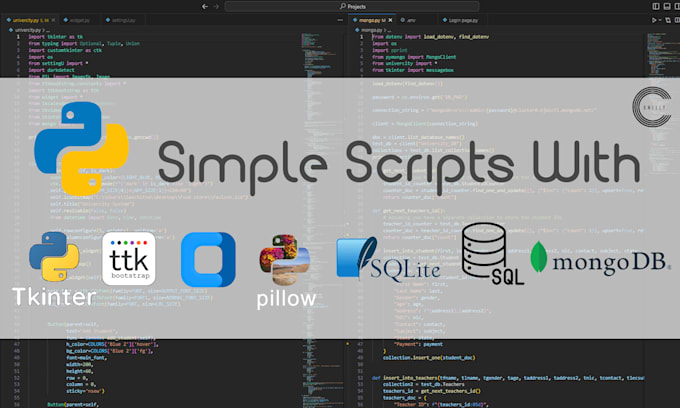Click the line "from settingU import *"
This screenshot has width=680, height=408.
pos(59,63)
